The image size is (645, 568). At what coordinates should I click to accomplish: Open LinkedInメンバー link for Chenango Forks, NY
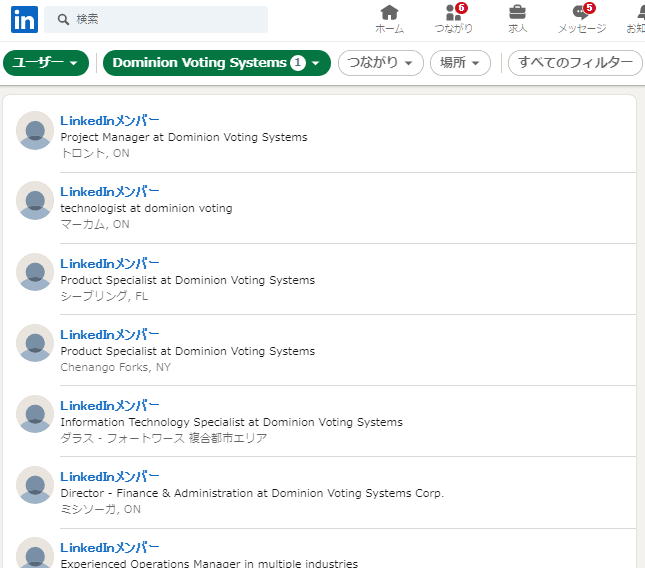pos(109,335)
